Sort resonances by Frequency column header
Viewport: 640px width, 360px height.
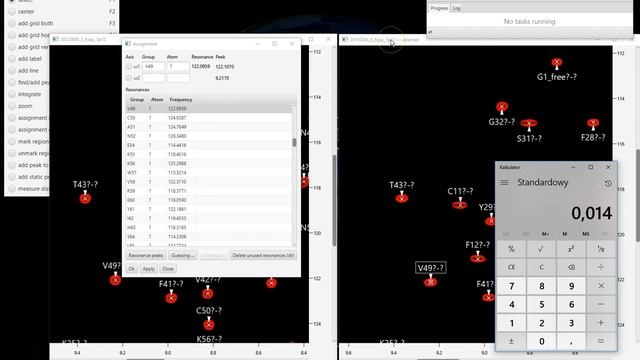tap(181, 100)
